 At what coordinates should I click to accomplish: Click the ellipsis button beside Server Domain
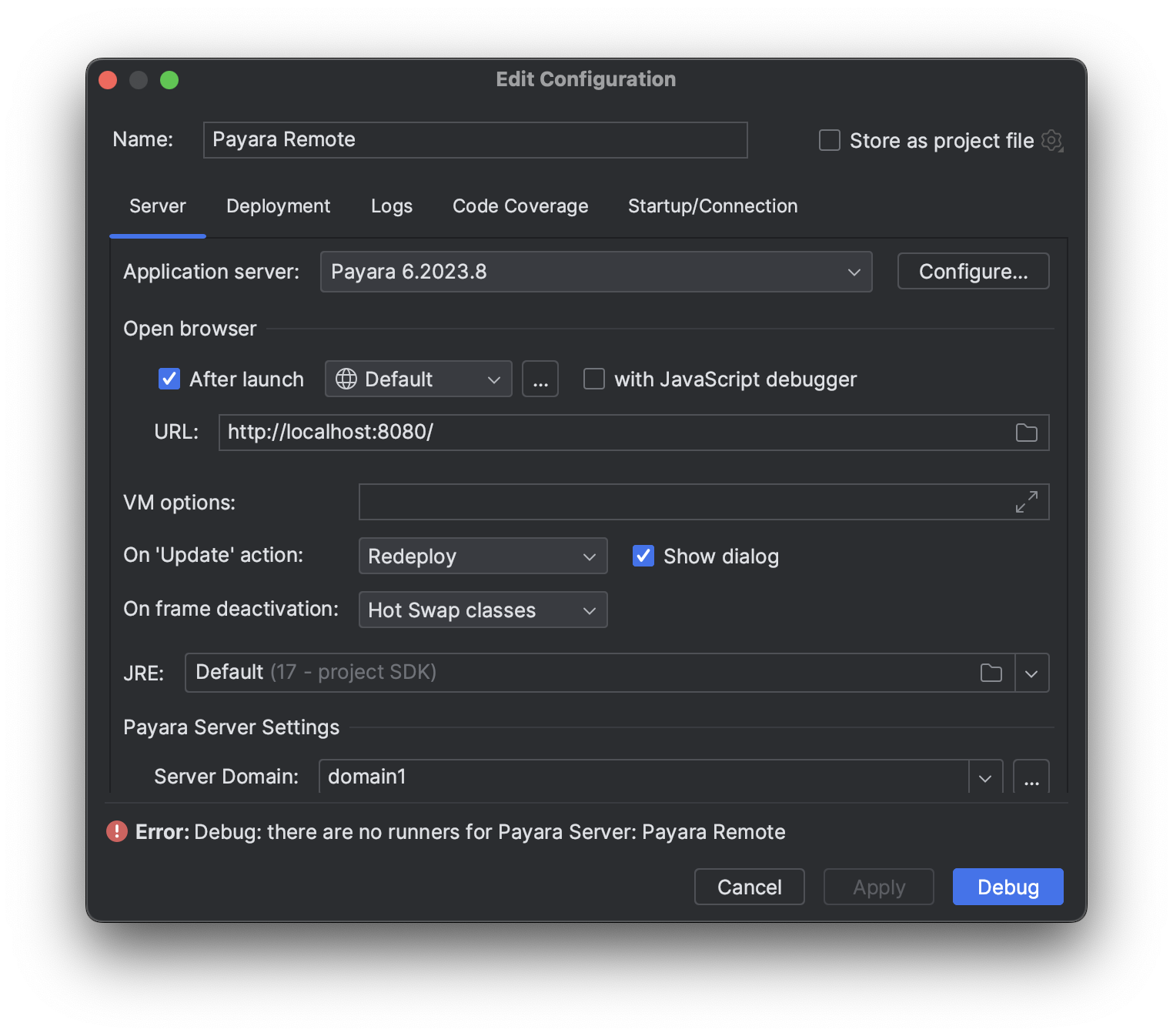1031,777
